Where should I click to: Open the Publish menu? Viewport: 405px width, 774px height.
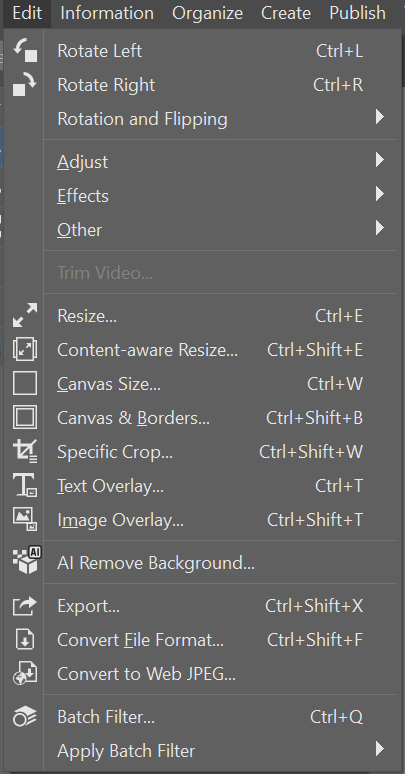point(358,13)
